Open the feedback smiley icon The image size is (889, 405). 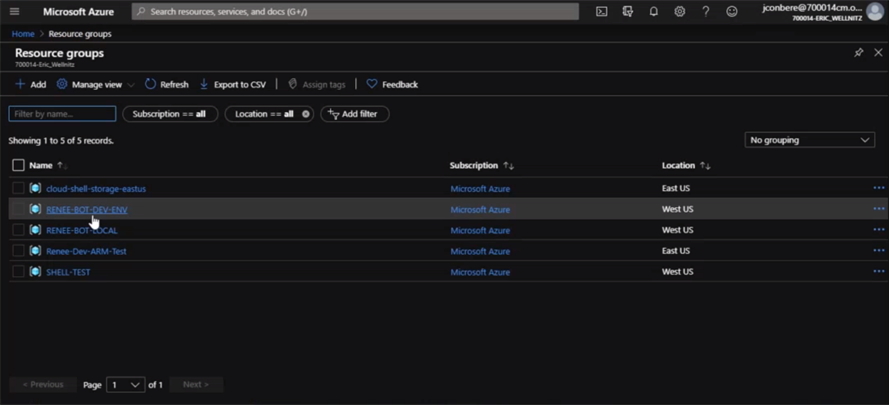[732, 11]
